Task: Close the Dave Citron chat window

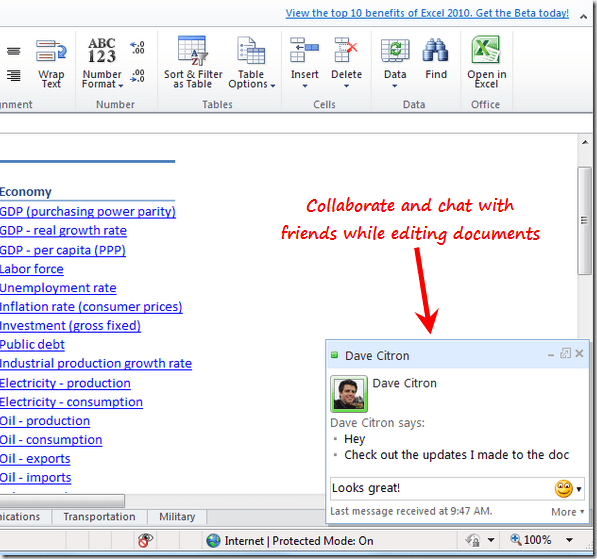Action: pos(579,353)
